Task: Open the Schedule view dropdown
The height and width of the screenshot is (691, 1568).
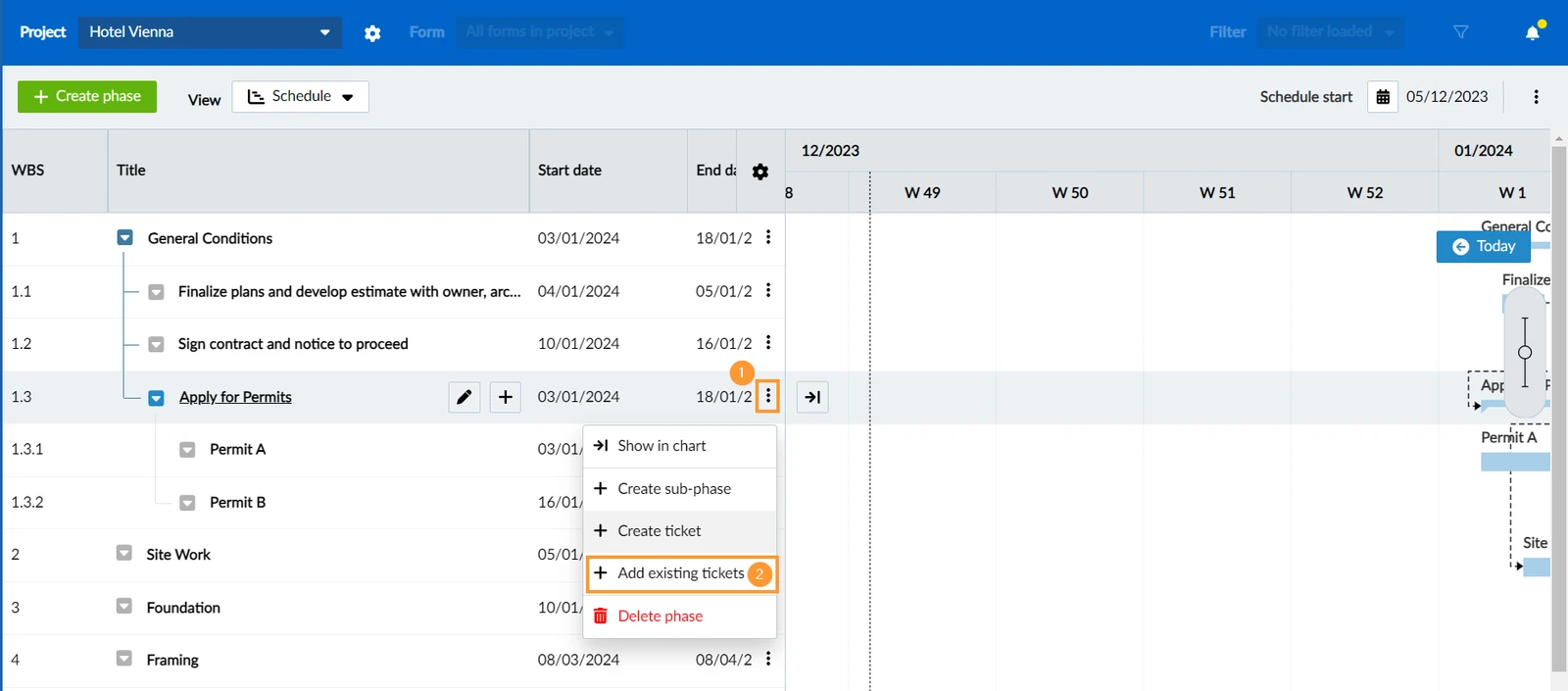Action: 300,97
